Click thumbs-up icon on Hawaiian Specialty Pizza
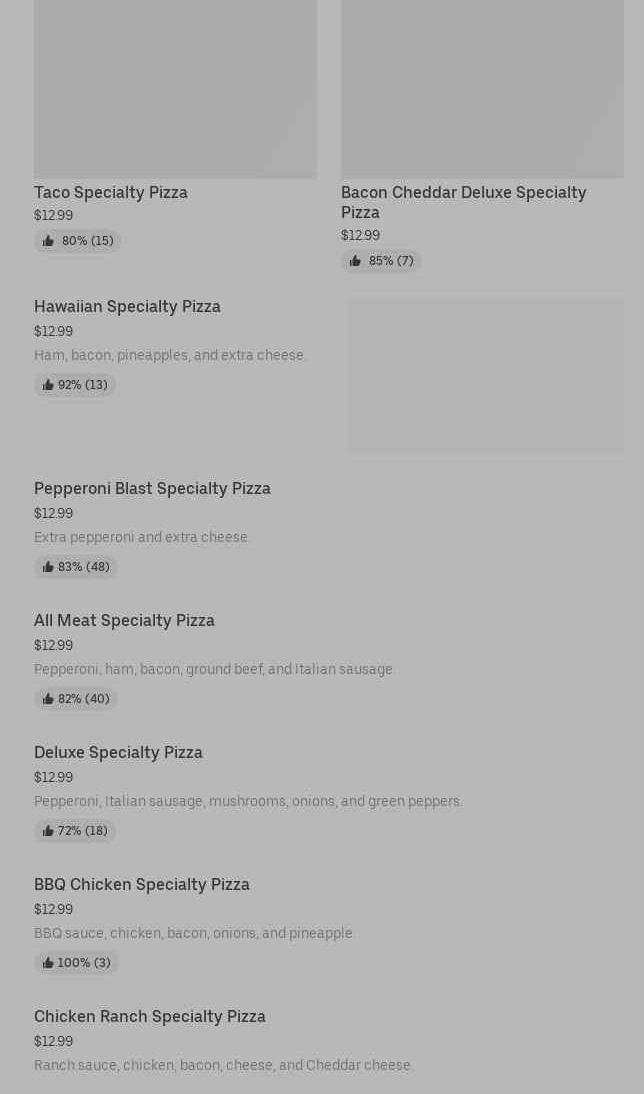The width and height of the screenshot is (644, 1094). coord(48,385)
